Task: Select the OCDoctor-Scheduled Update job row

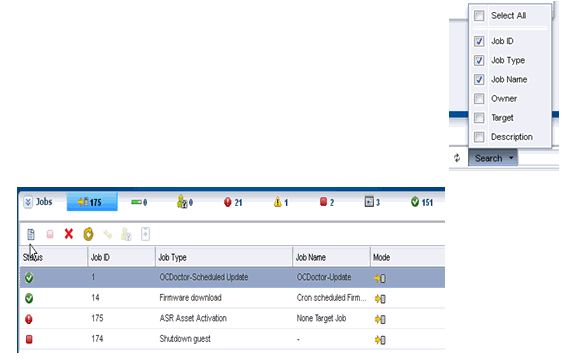Action: (232, 277)
